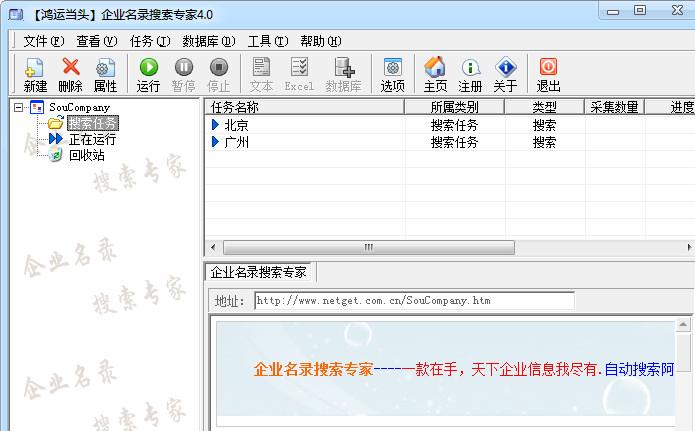Screen dimensions: 695x431
Task: Click the SouCompany root node icon
Action: tap(37, 107)
